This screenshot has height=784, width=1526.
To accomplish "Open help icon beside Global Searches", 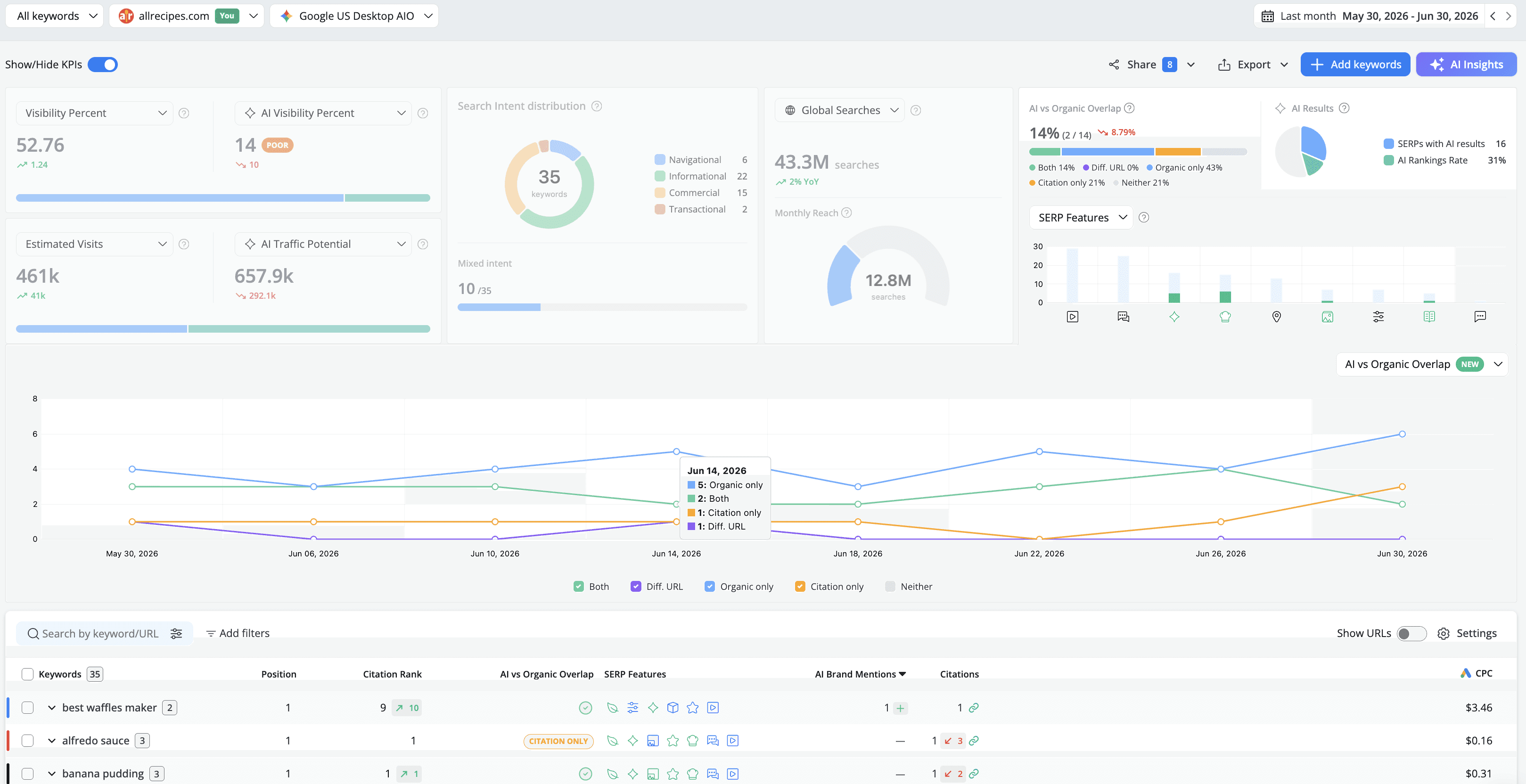I will (916, 110).
